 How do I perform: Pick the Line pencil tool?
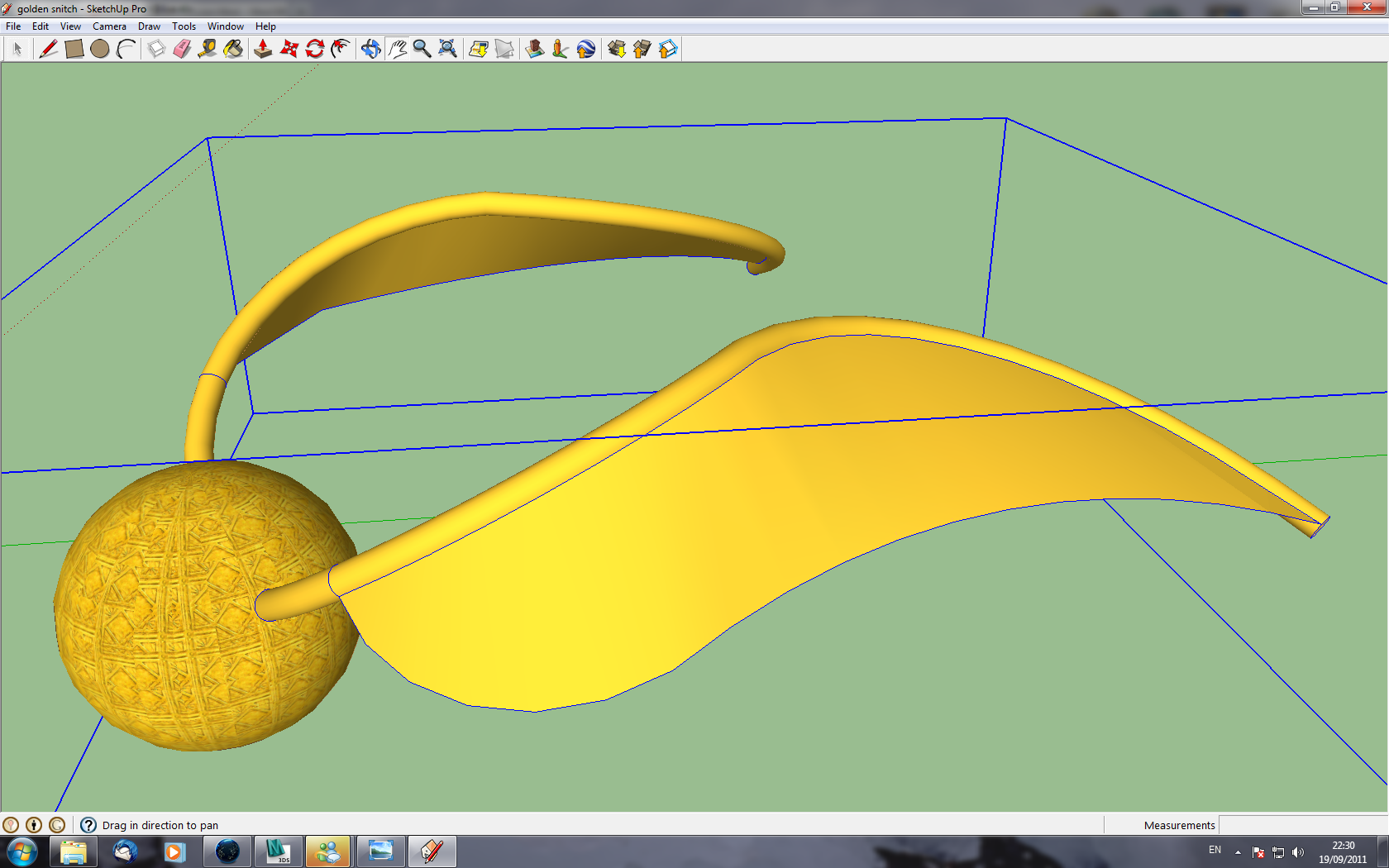48,49
